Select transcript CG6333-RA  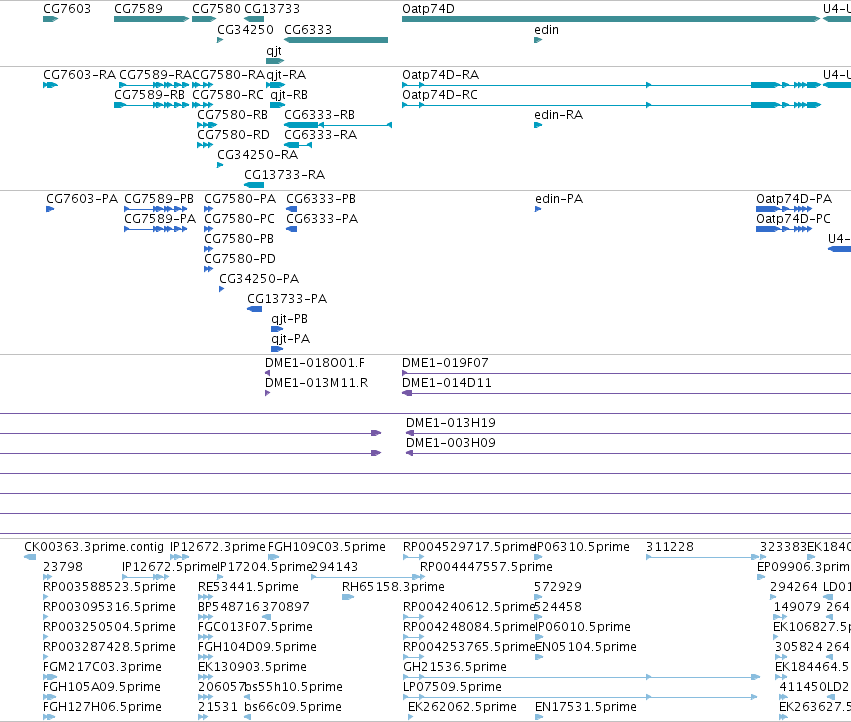321,135
